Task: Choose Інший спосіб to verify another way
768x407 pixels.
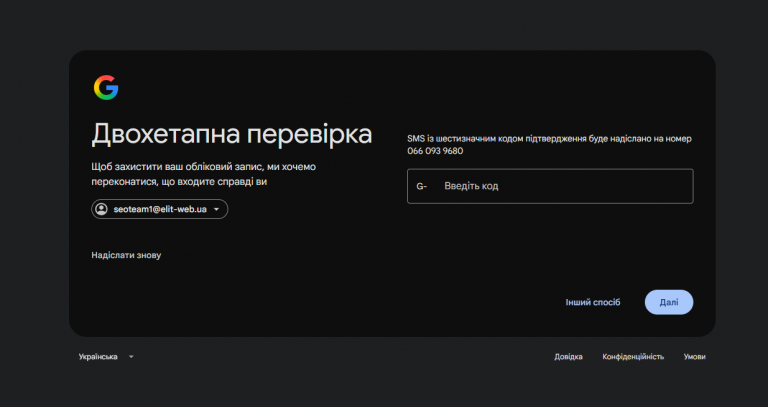Action: point(593,302)
